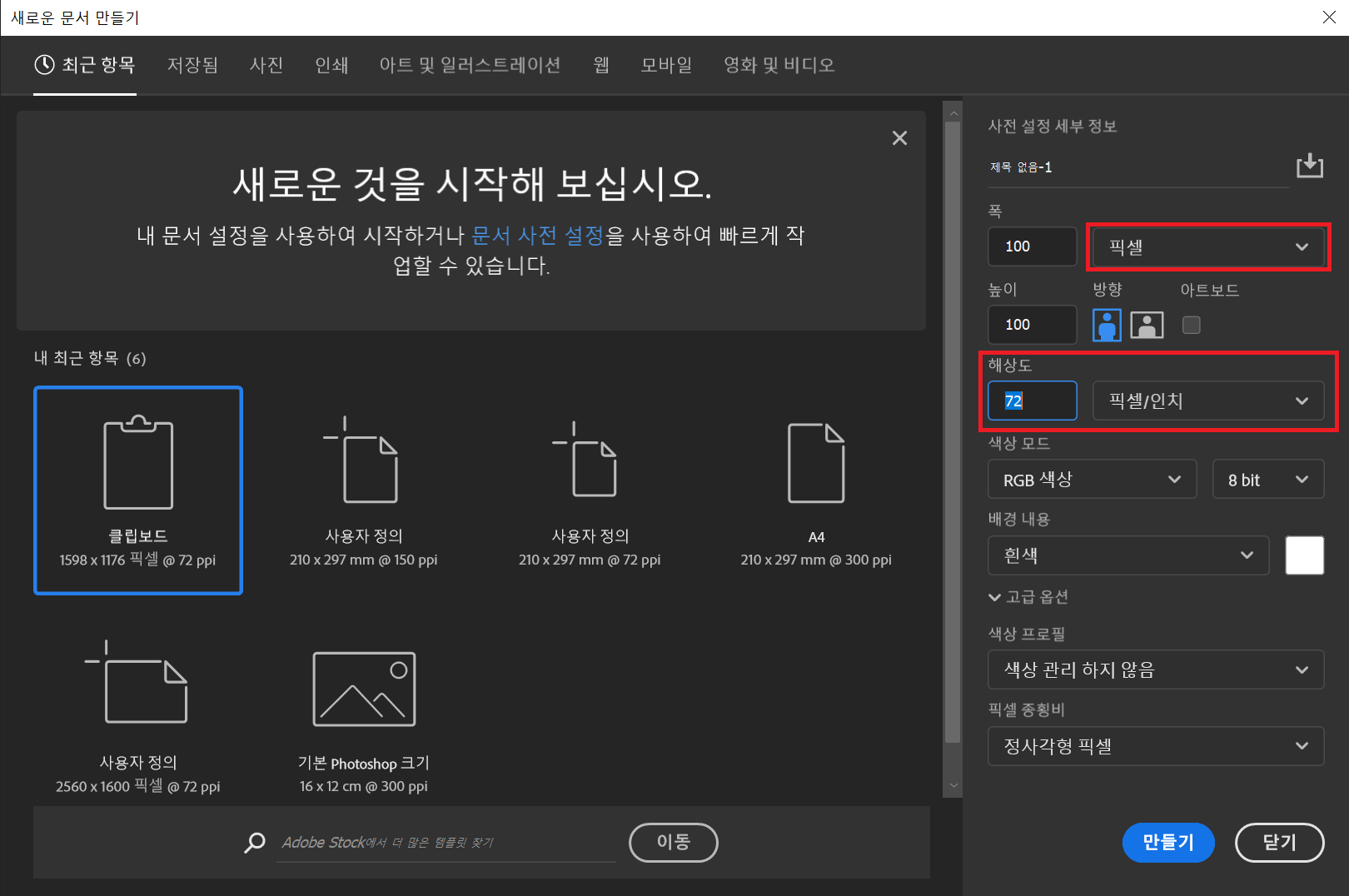Screen dimensions: 1349x896
Task: Click the 높이 height input field
Action: (1033, 325)
